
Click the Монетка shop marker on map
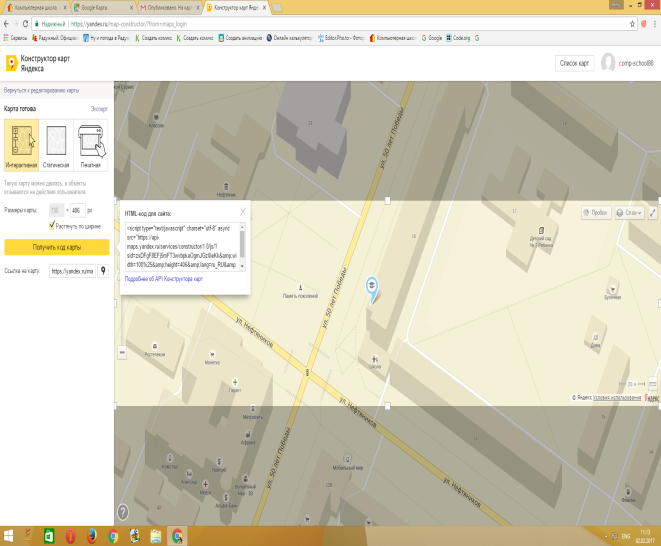(212, 354)
